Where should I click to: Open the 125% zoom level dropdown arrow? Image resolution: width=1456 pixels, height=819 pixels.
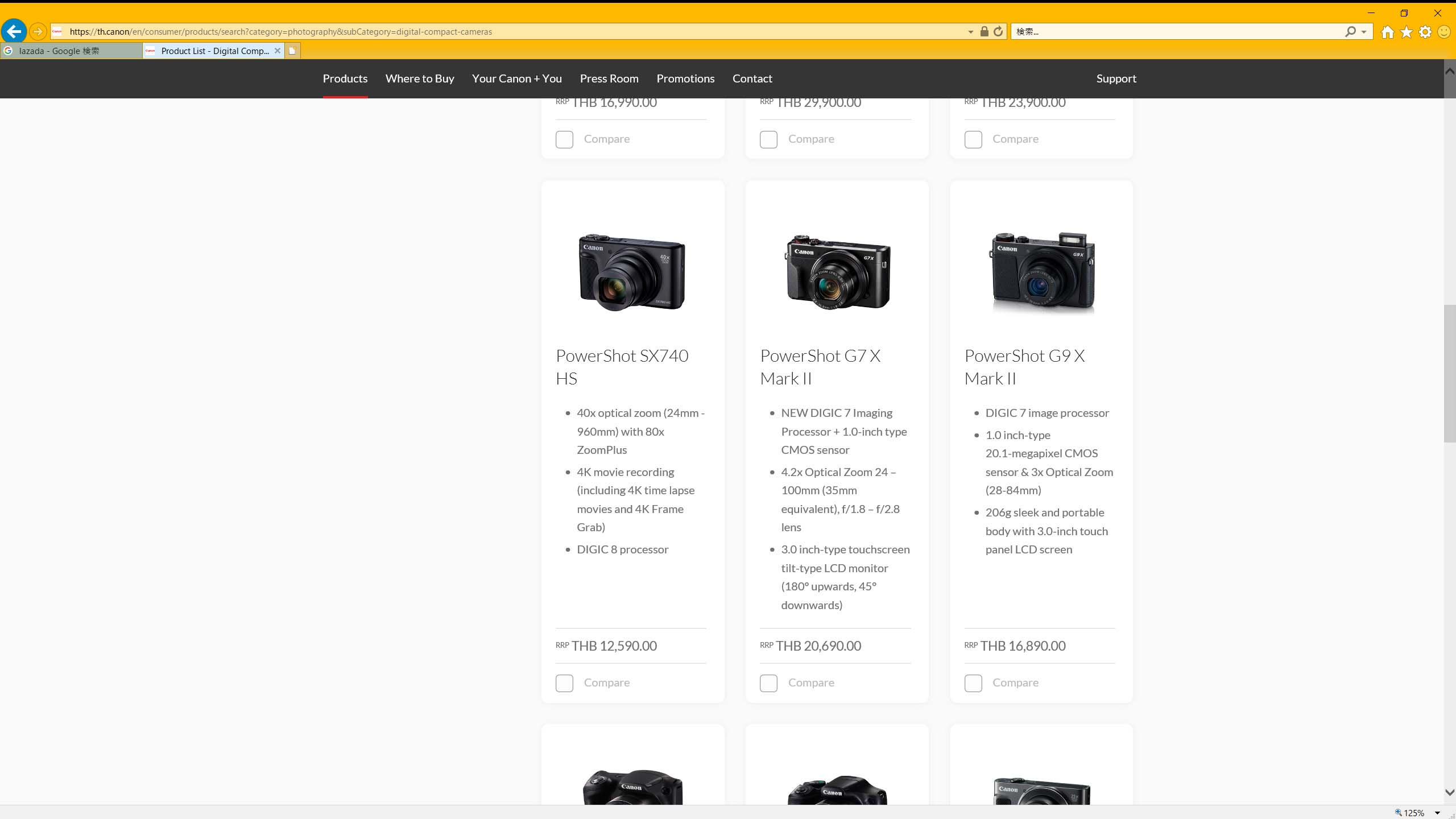point(1438,813)
